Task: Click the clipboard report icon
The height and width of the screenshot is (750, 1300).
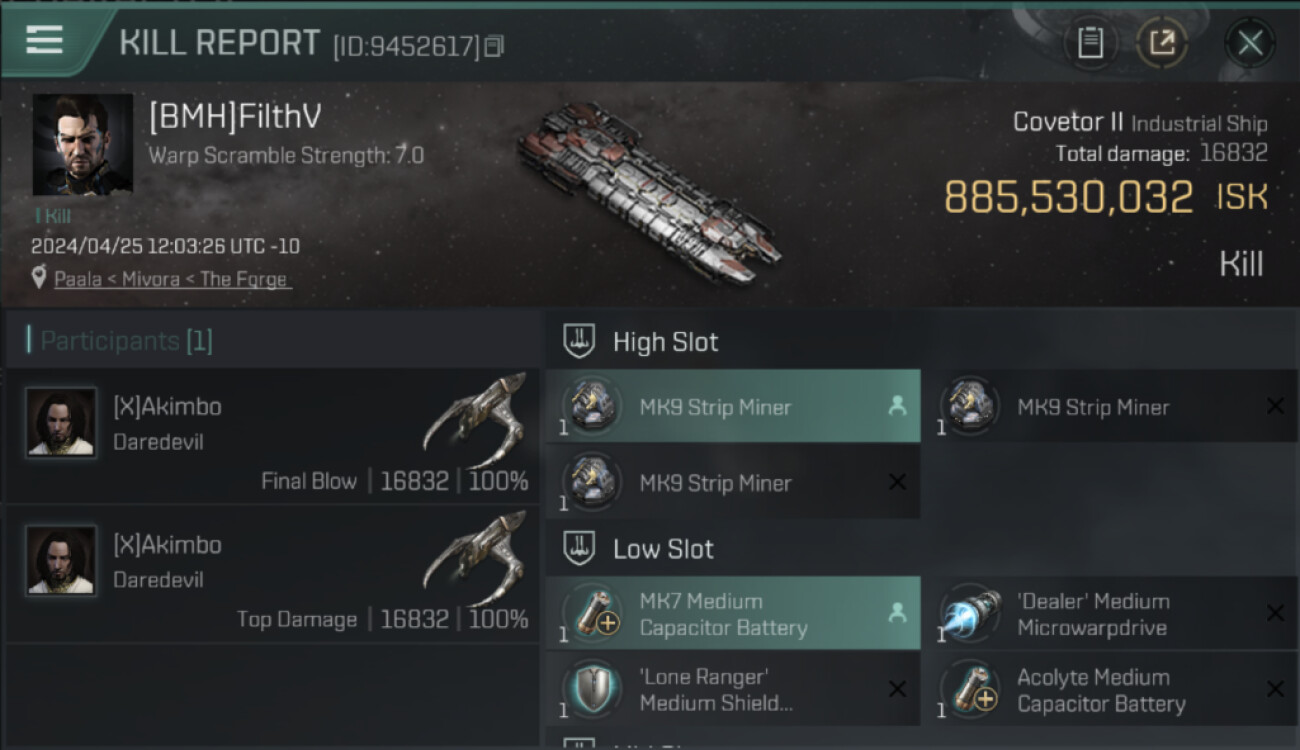Action: pyautogui.click(x=1090, y=43)
